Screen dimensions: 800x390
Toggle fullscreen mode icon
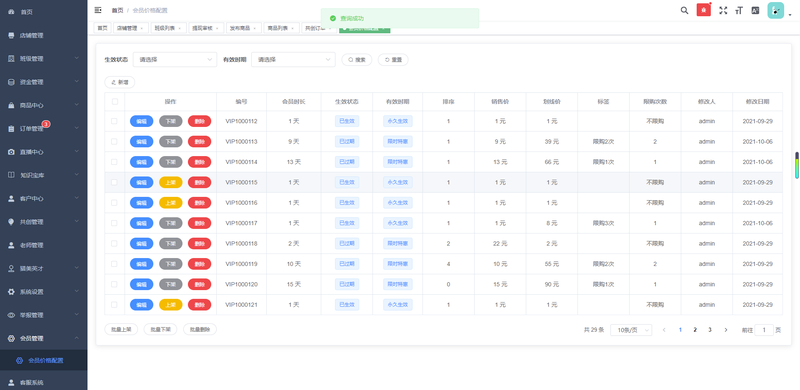pyautogui.click(x=723, y=10)
